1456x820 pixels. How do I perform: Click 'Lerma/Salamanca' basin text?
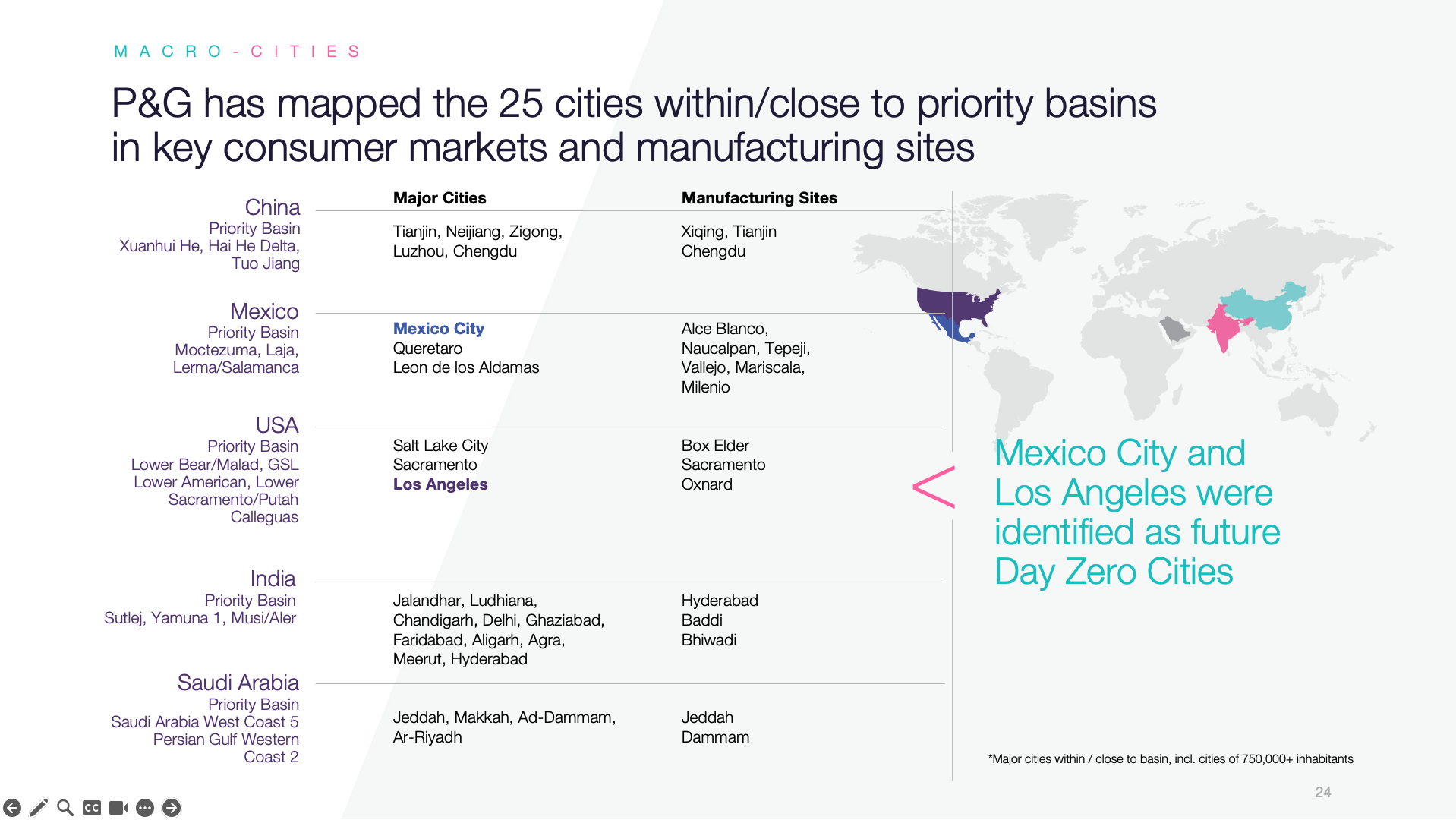tap(236, 367)
